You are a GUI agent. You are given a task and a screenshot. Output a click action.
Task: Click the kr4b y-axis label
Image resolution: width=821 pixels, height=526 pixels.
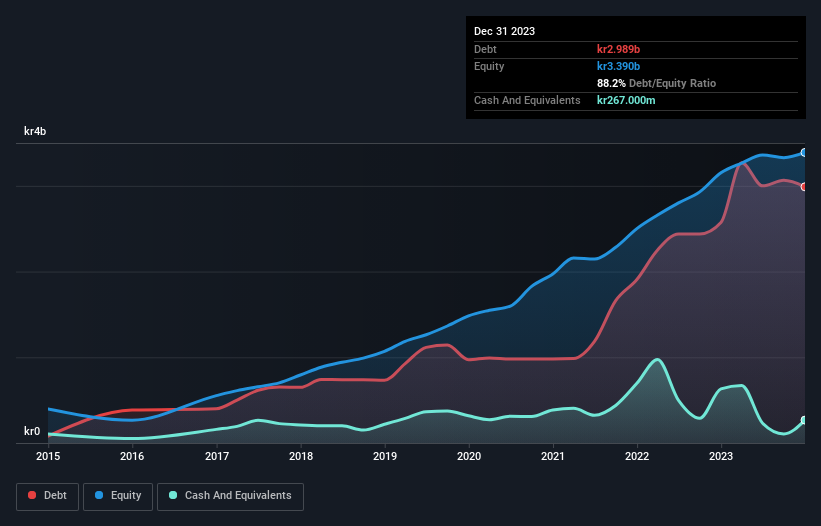coord(35,131)
